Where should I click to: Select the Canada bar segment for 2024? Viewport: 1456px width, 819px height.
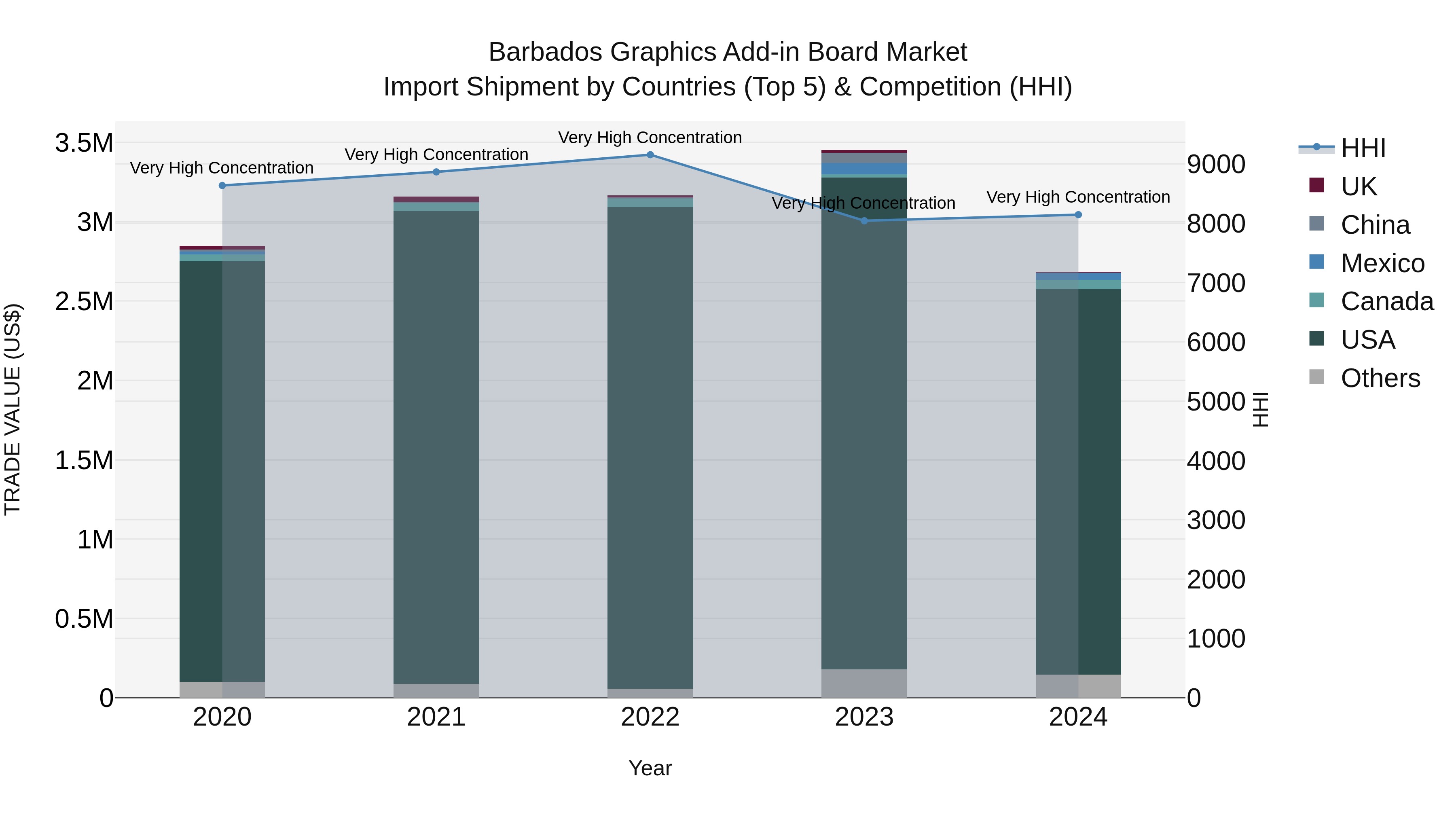[x=1078, y=285]
